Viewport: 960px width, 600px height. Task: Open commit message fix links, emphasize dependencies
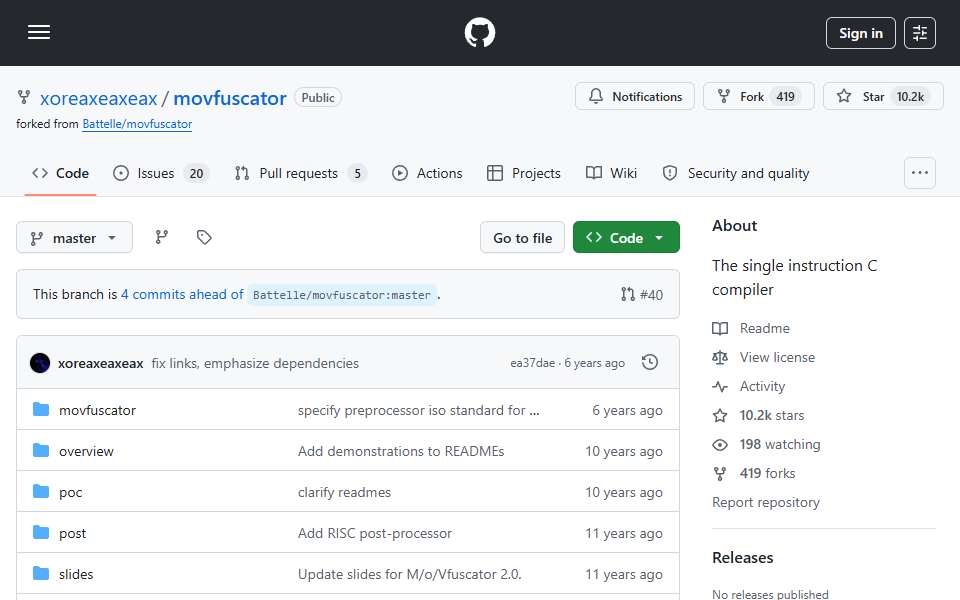tap(255, 363)
